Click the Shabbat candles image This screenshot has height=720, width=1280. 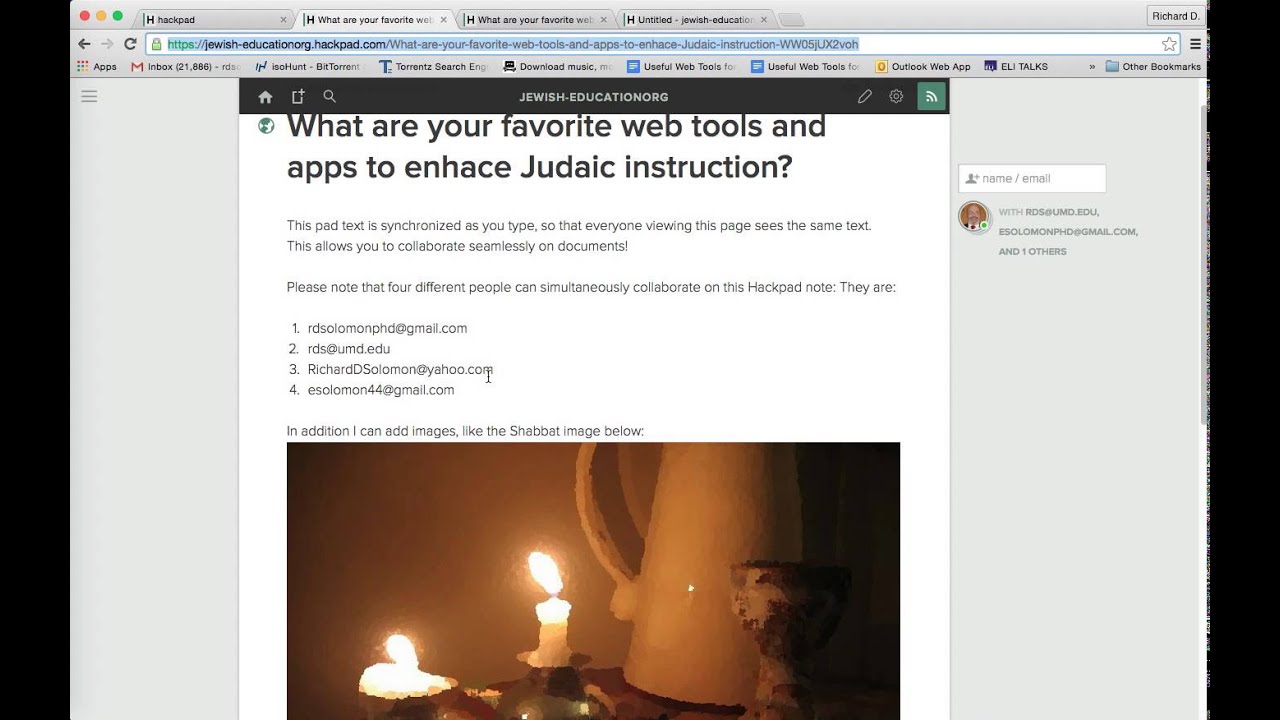[x=593, y=581]
